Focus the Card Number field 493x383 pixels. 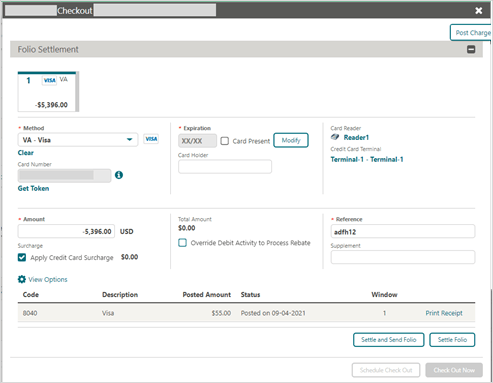pos(64,175)
